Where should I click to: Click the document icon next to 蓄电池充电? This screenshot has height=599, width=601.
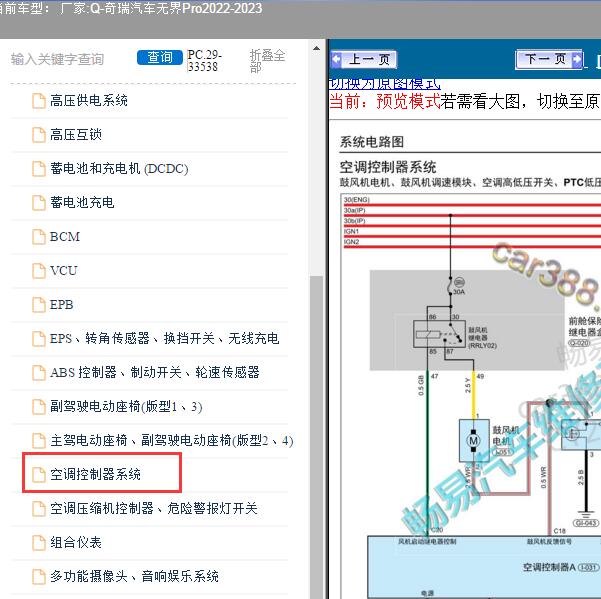click(38, 203)
